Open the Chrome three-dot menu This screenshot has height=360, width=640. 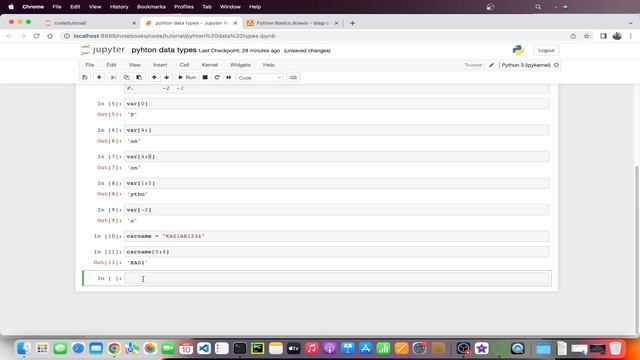[631, 36]
